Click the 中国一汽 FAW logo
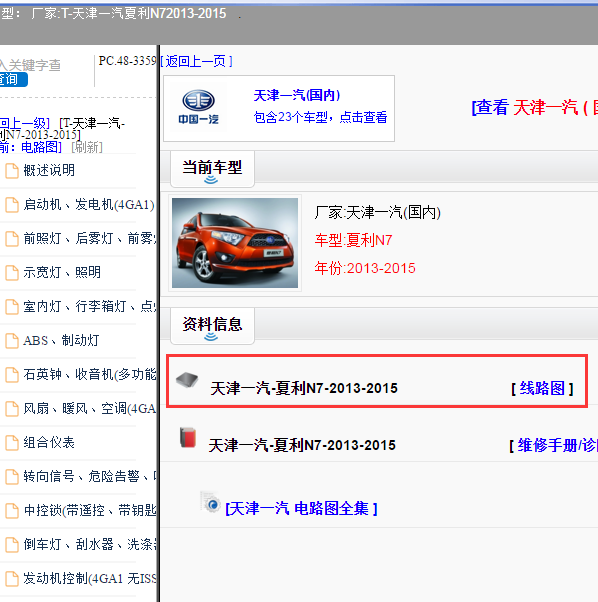598x602 pixels. (x=198, y=107)
